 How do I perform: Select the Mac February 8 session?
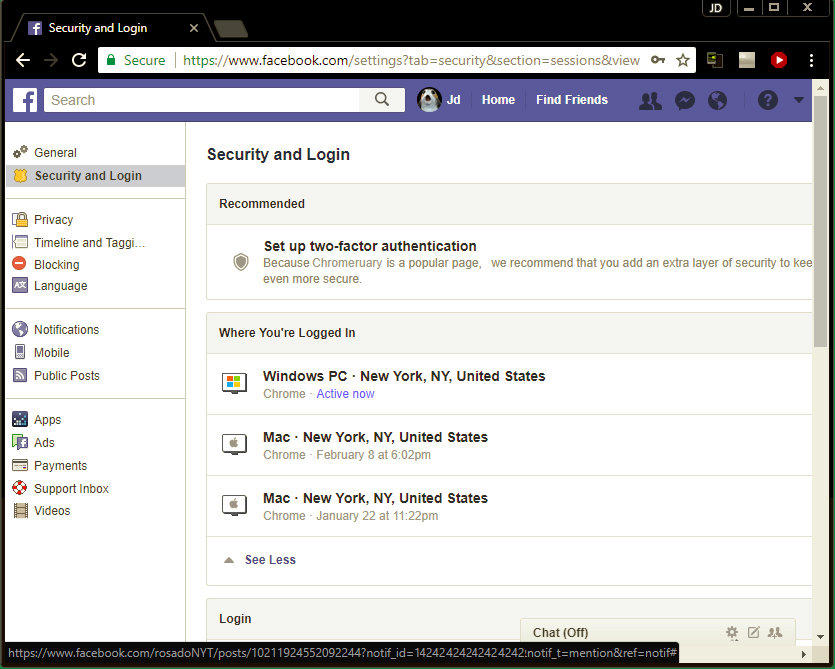[x=510, y=445]
